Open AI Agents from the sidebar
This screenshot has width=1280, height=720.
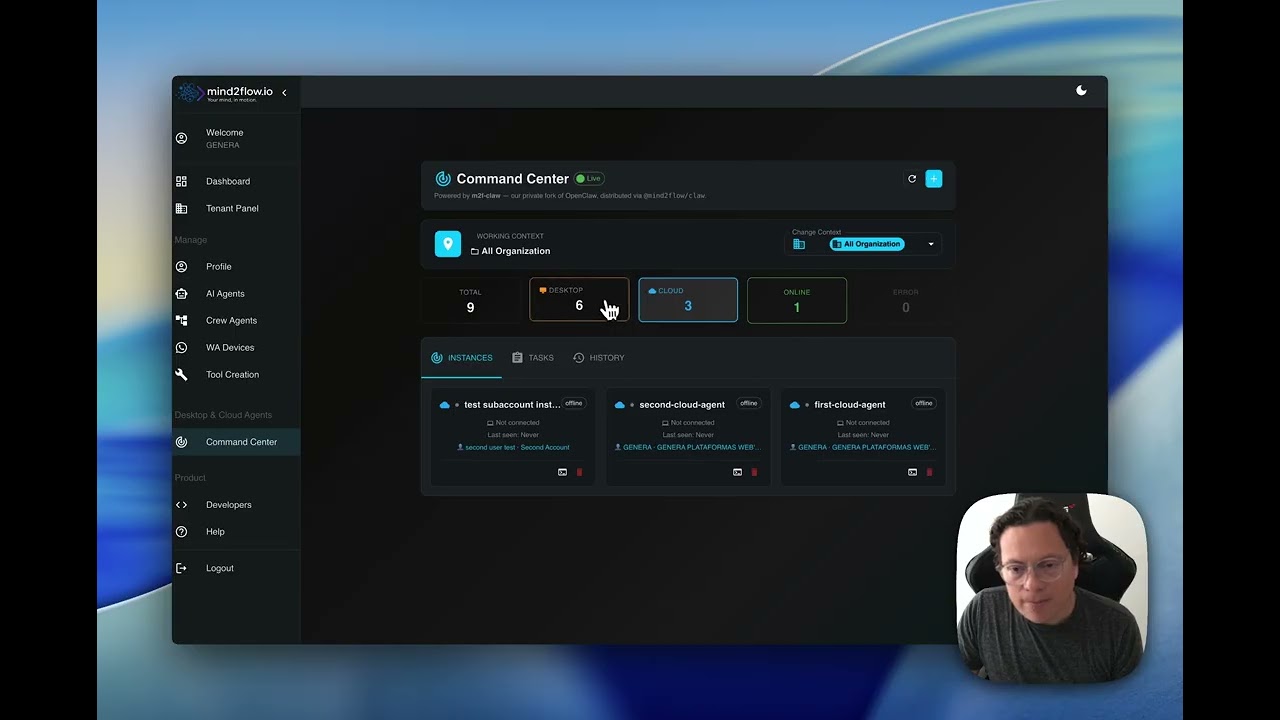coord(236,293)
